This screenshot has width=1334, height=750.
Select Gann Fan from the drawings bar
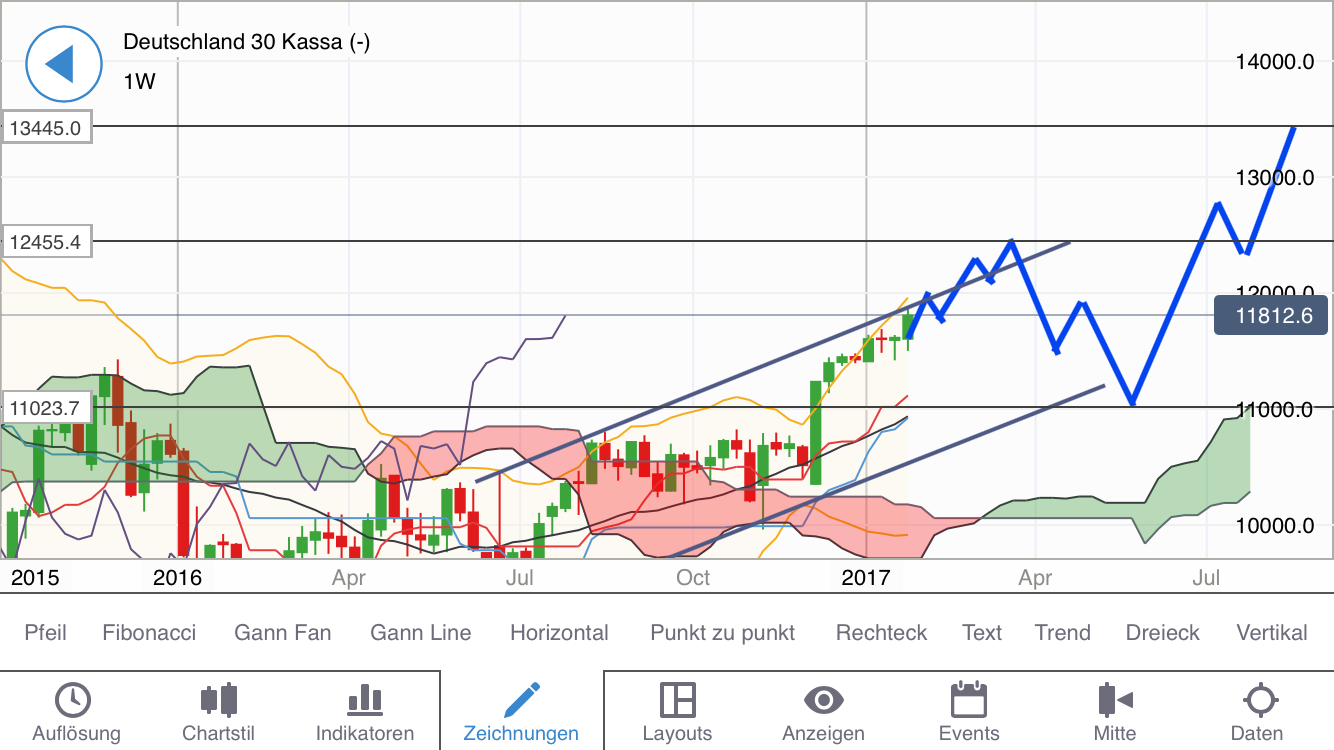pyautogui.click(x=282, y=632)
